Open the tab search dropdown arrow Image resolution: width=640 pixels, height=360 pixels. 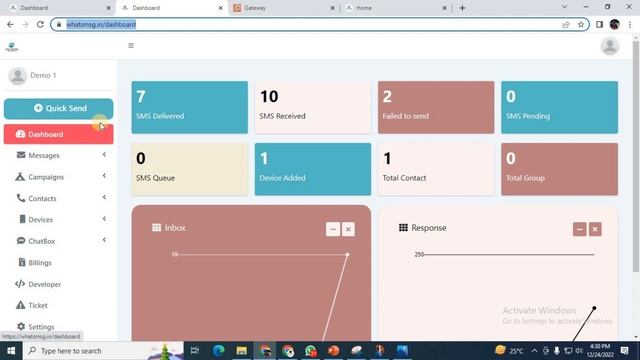[564, 7]
